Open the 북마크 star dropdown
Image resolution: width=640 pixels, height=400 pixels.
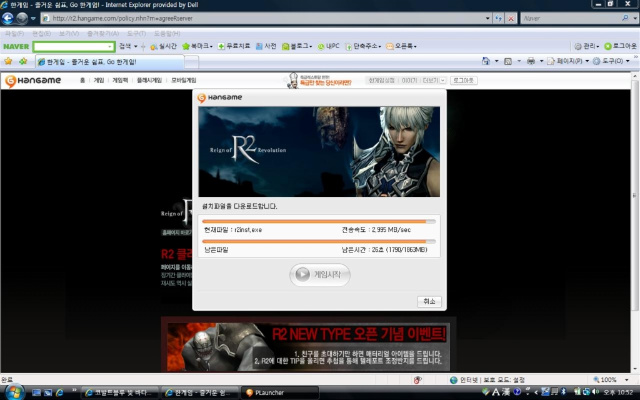point(198,47)
